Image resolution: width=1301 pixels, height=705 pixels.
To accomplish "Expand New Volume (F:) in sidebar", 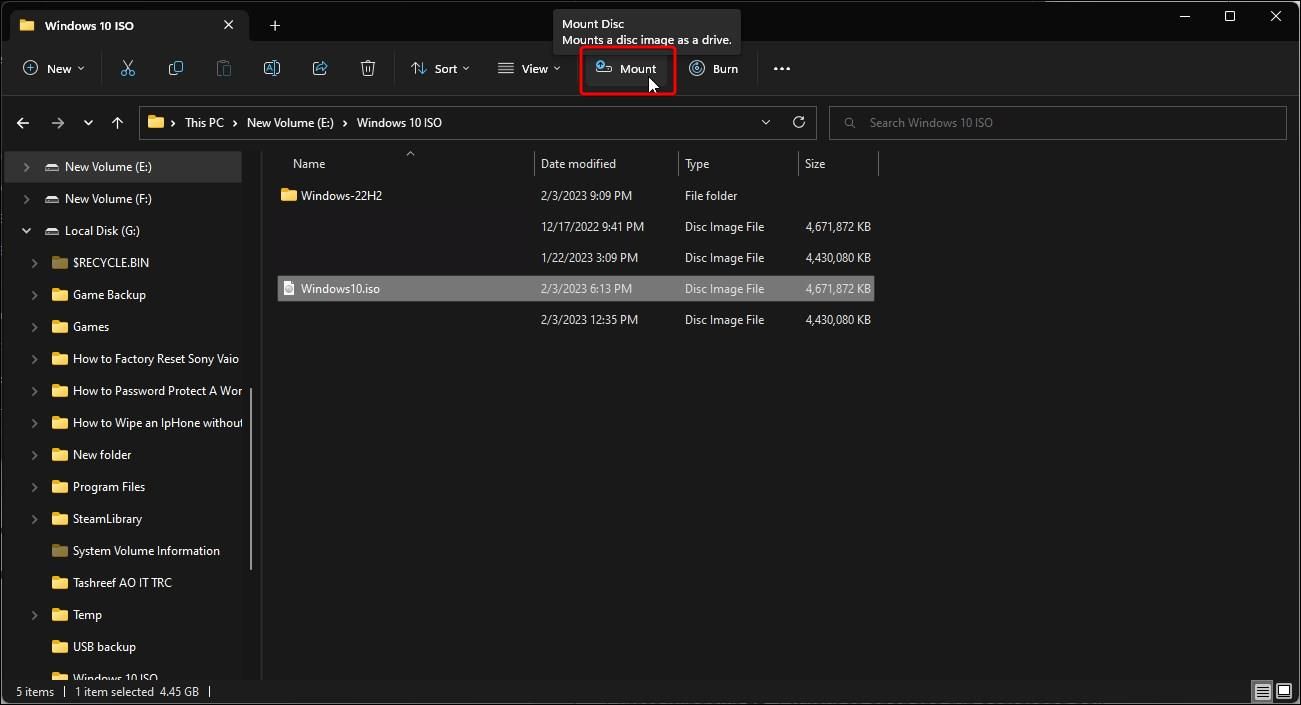I will [26, 199].
